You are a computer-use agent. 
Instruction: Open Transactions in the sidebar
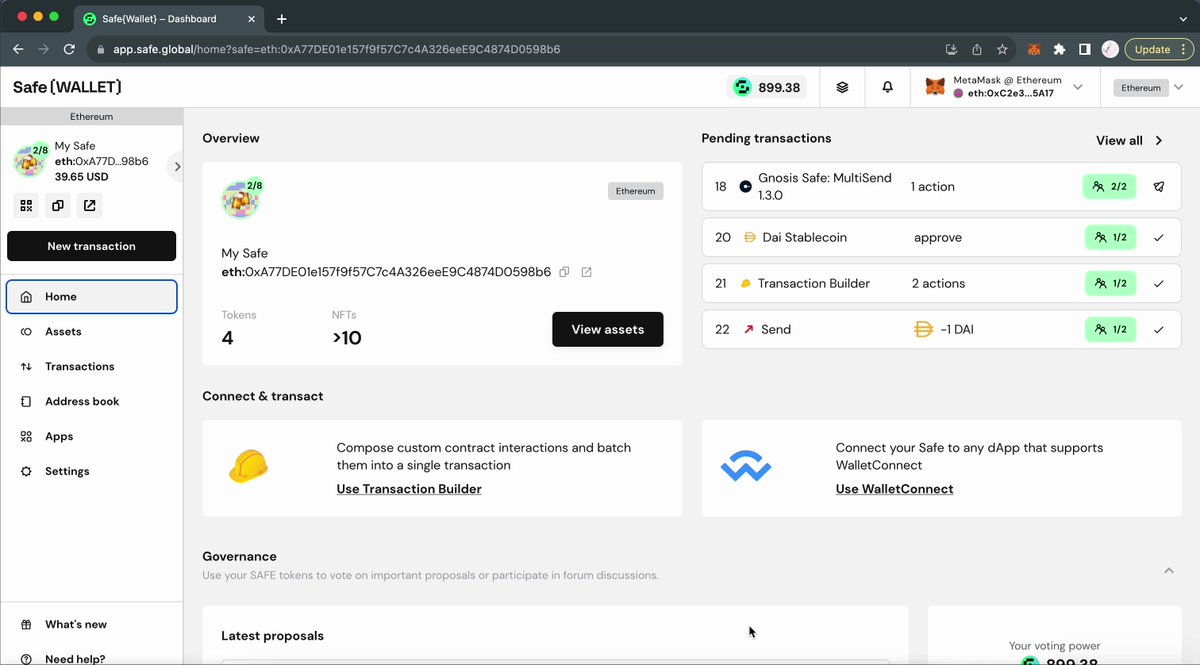(x=91, y=367)
